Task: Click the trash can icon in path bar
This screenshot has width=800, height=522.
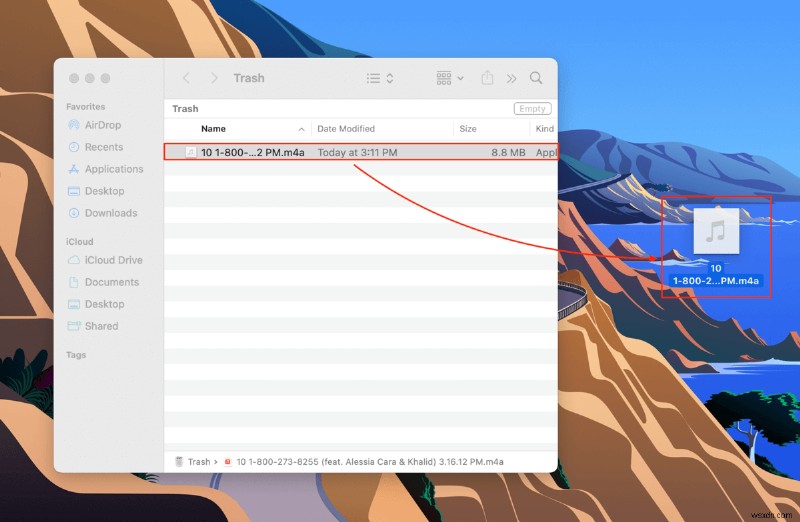Action: point(179,461)
